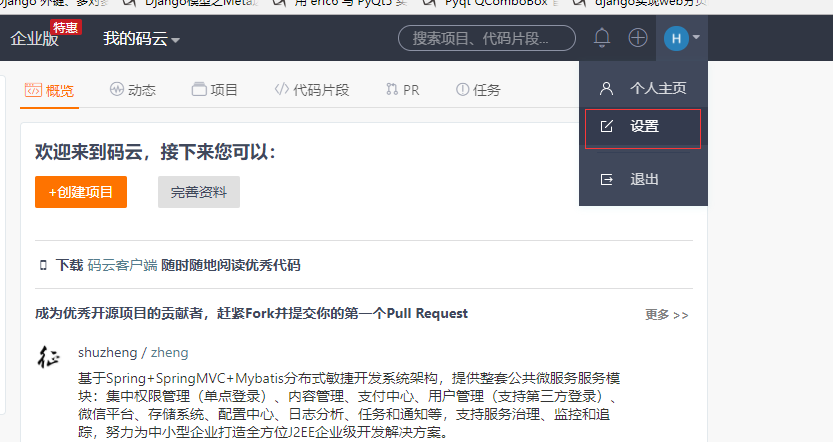Click the 完善资料 button
This screenshot has width=833, height=442.
tap(199, 192)
